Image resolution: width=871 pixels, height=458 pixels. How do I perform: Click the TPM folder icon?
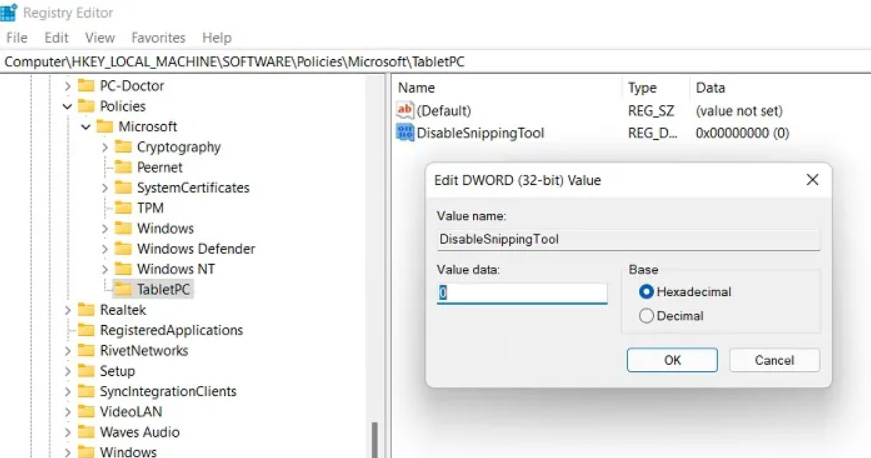123,208
